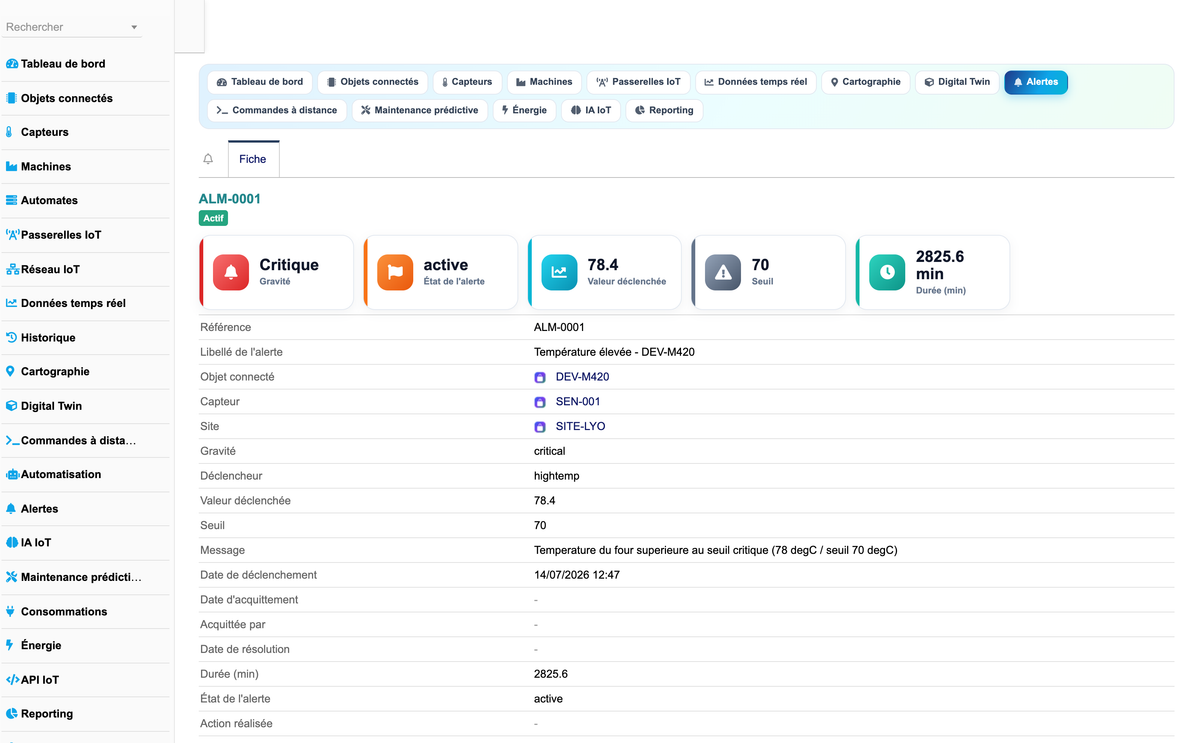This screenshot has height=743, width=1200.
Task: Click the IA IoT sidebar brain icon
Action: pyautogui.click(x=12, y=542)
